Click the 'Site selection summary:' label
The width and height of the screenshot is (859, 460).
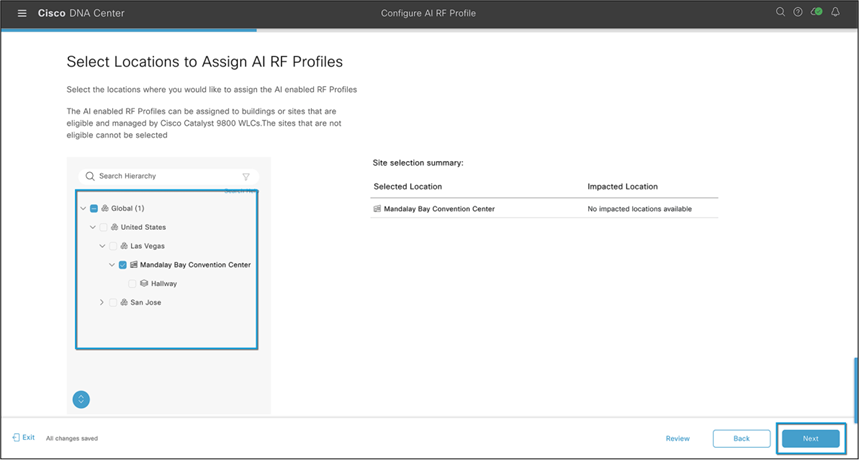pyautogui.click(x=418, y=163)
